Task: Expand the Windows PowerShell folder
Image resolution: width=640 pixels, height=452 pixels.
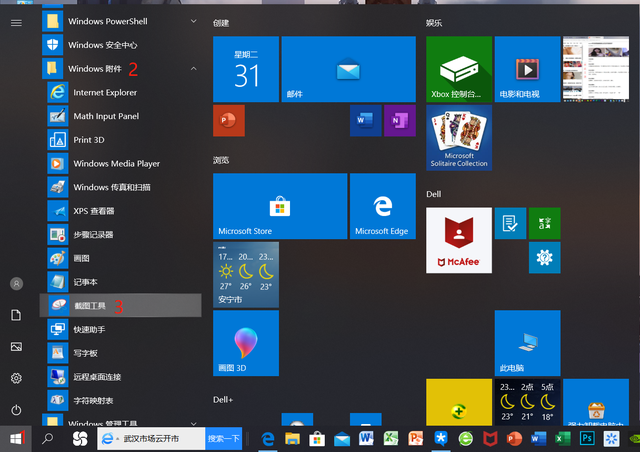Action: coord(193,20)
